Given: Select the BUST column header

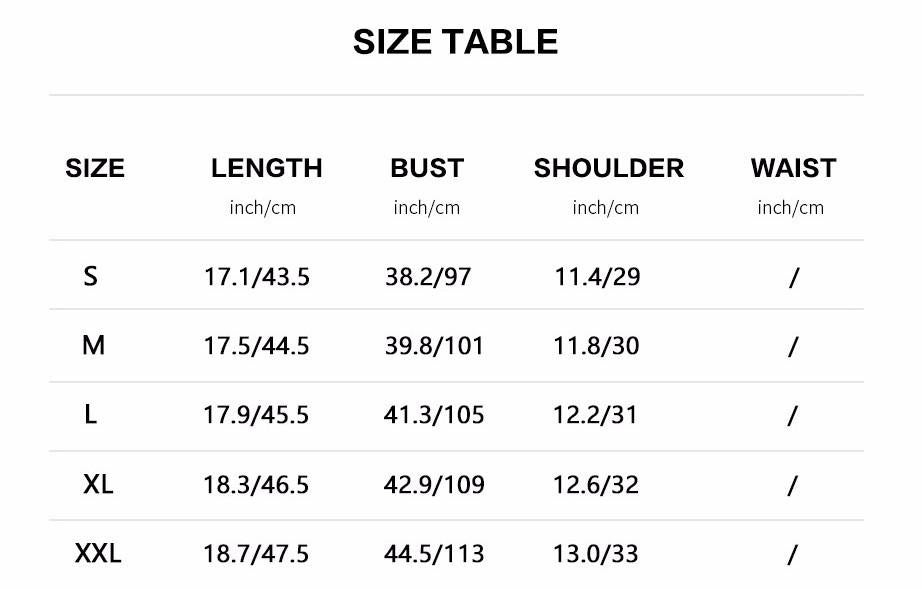Looking at the screenshot, I should (427, 168).
